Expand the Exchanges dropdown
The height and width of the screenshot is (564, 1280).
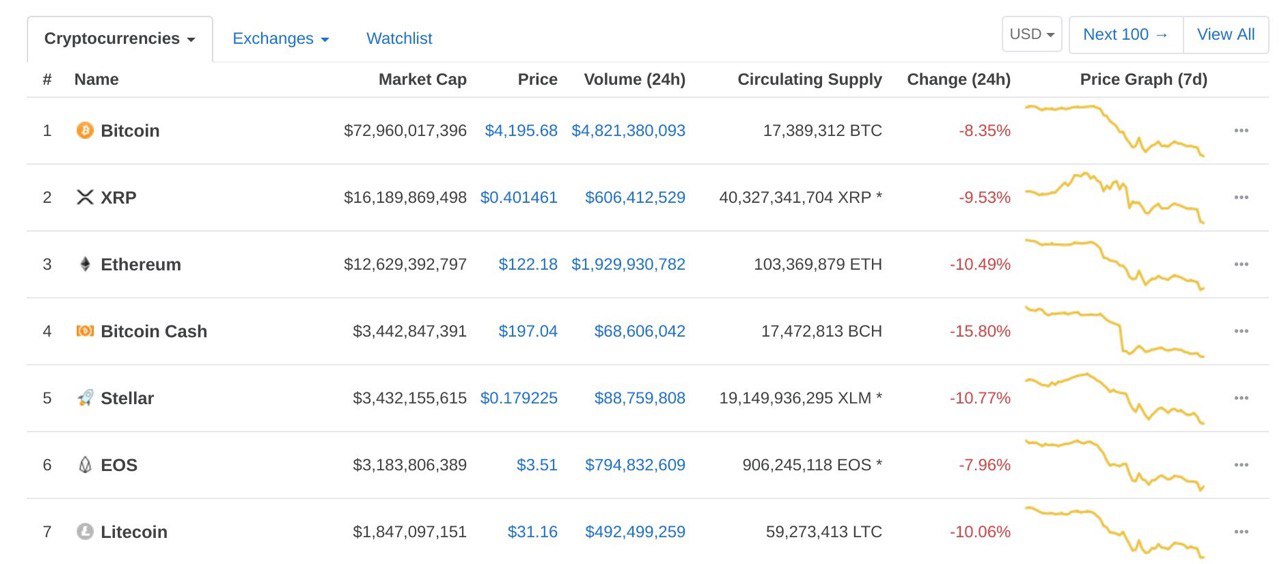pyautogui.click(x=281, y=39)
